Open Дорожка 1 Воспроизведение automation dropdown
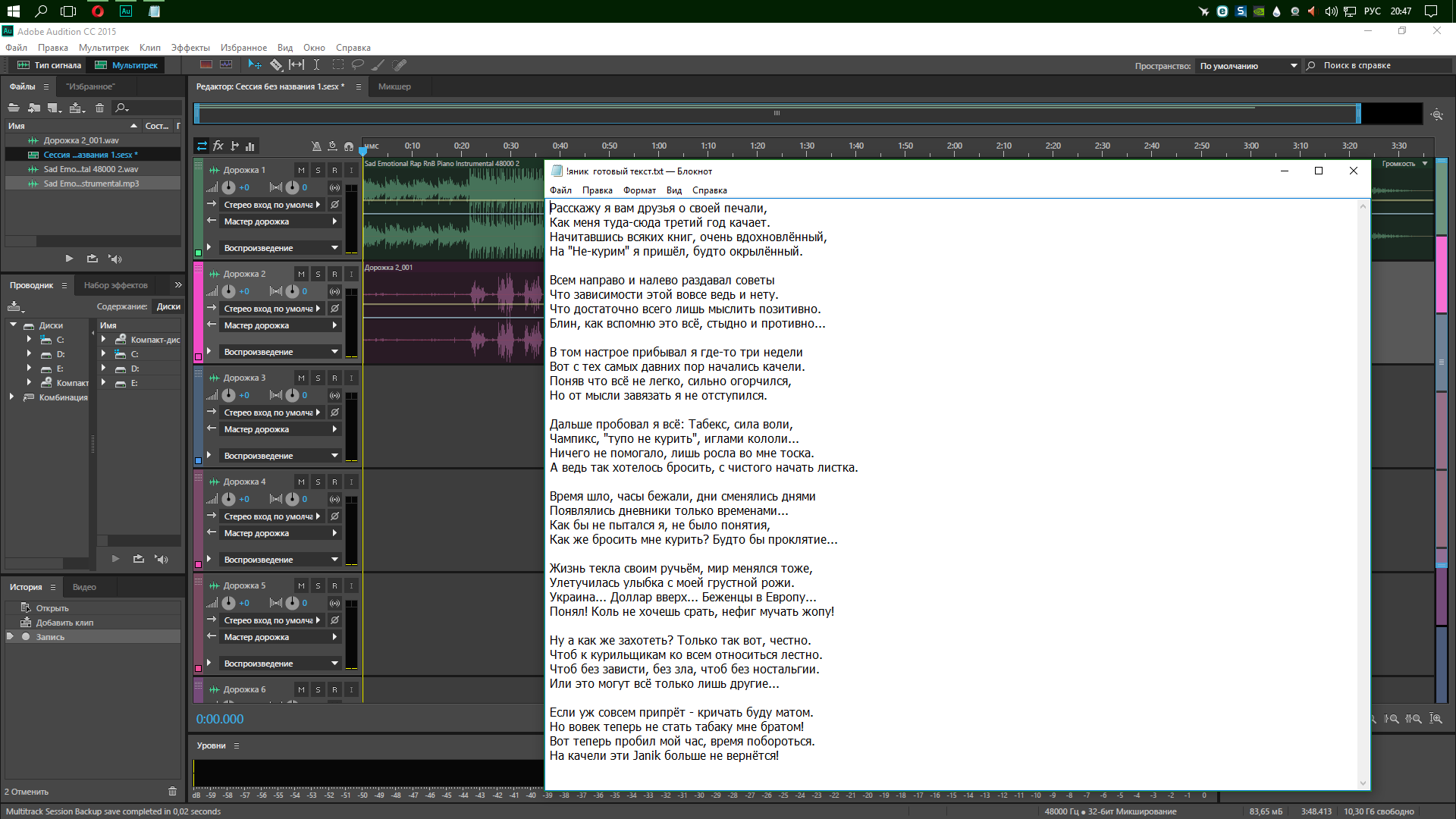The width and height of the screenshot is (1456, 819). click(280, 248)
